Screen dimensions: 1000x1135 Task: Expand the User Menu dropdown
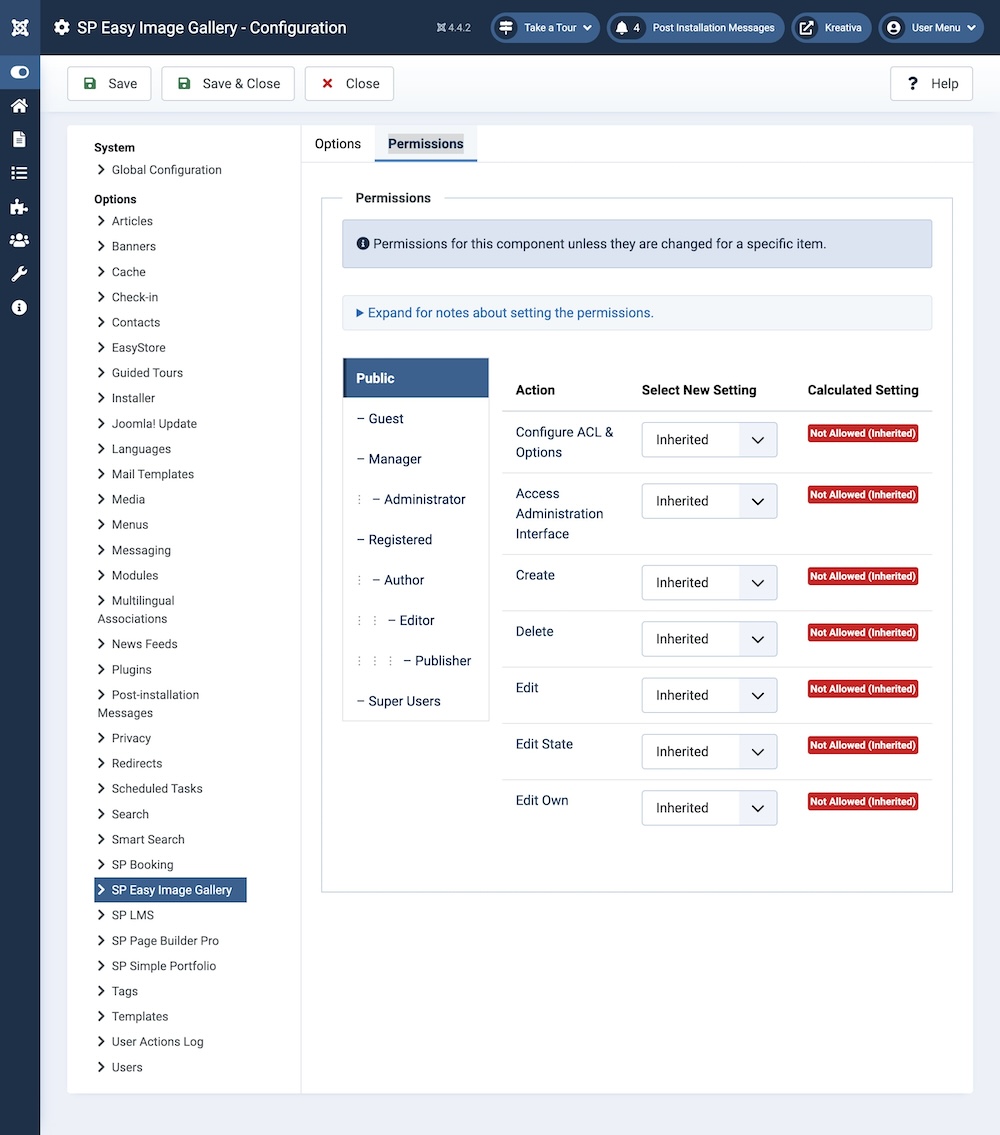pos(931,28)
